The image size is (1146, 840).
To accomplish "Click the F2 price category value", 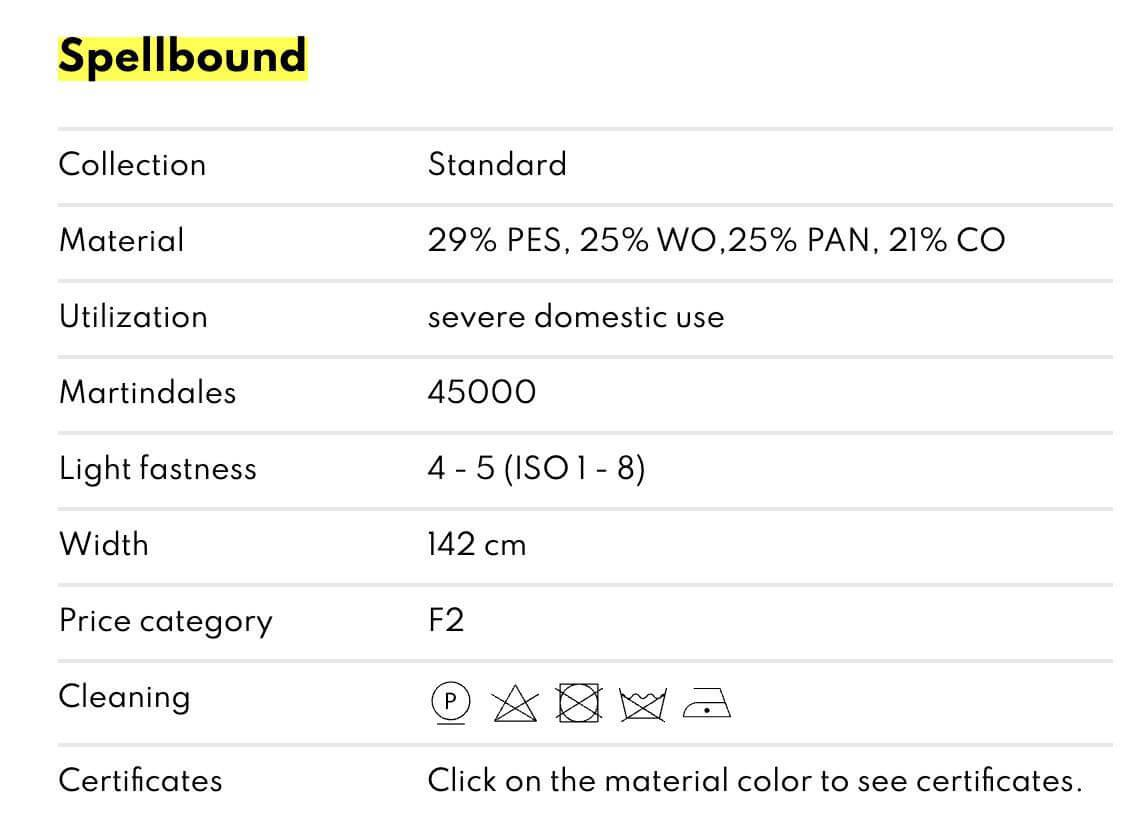I will tap(445, 620).
